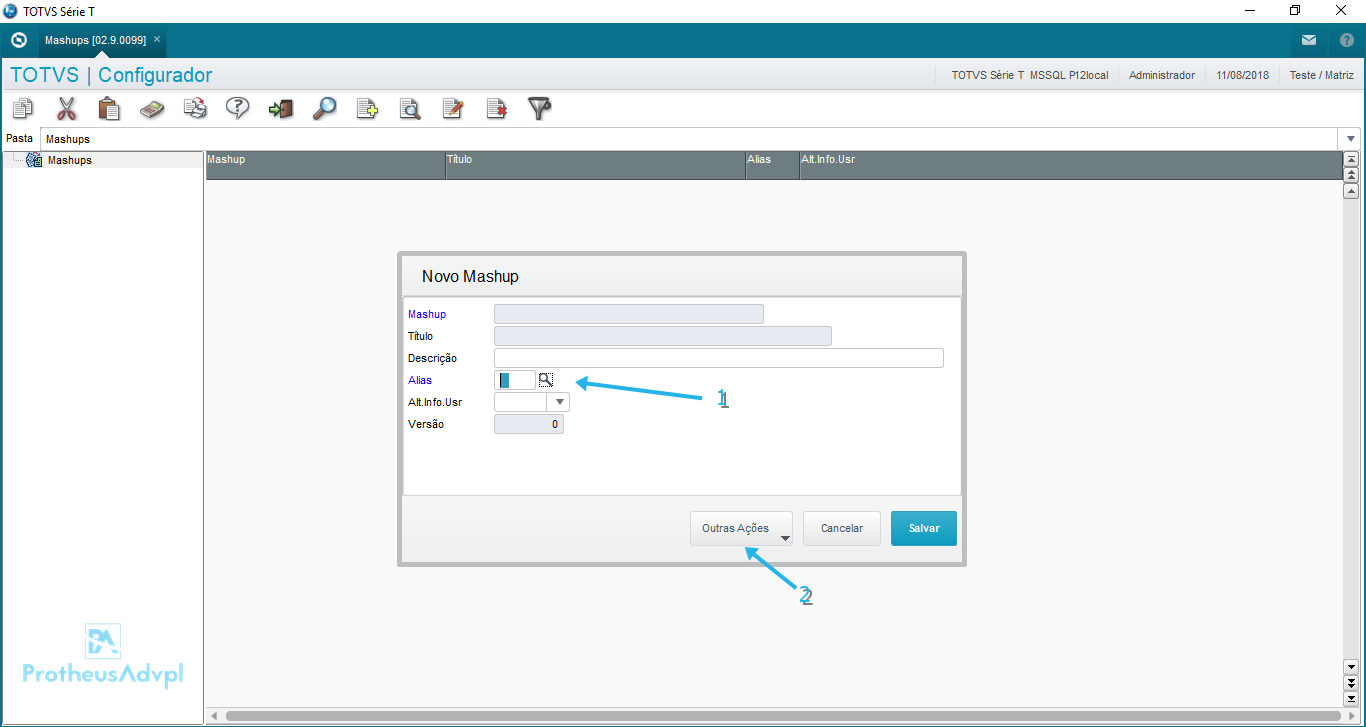Click the Versão numeric field

pos(529,424)
